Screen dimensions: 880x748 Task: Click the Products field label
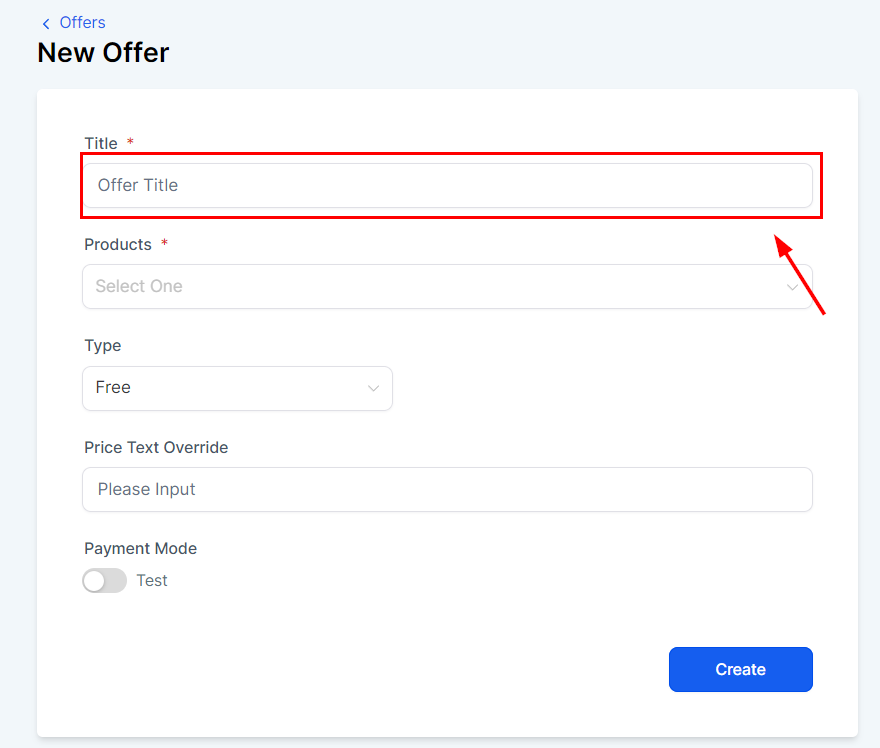point(118,245)
